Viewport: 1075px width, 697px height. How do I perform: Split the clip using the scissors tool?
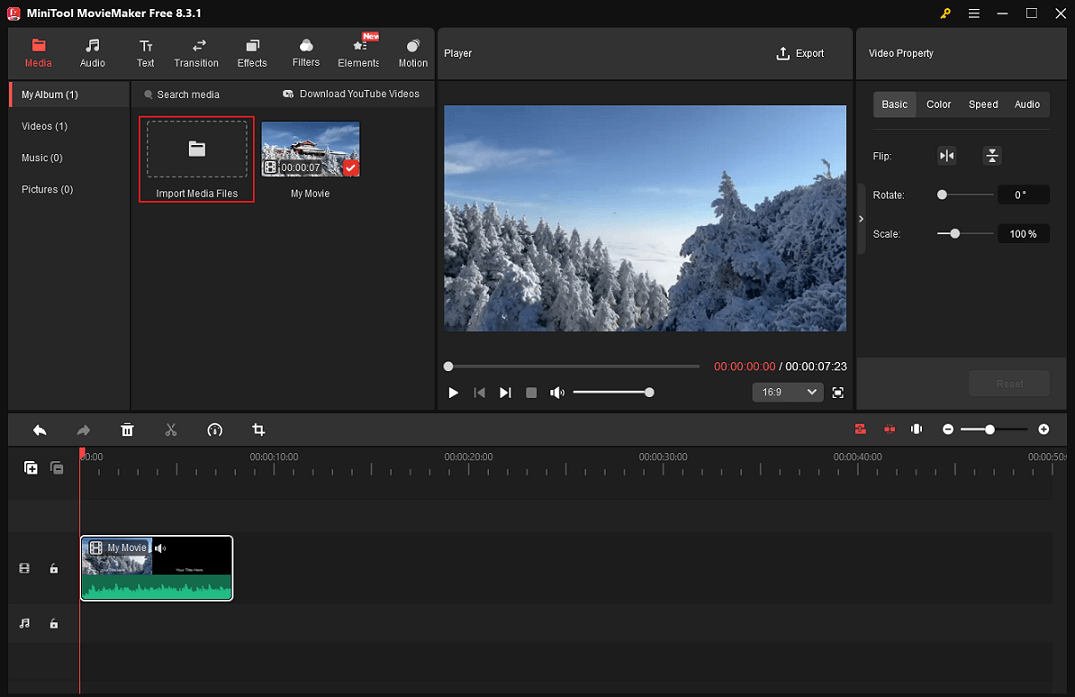171,429
